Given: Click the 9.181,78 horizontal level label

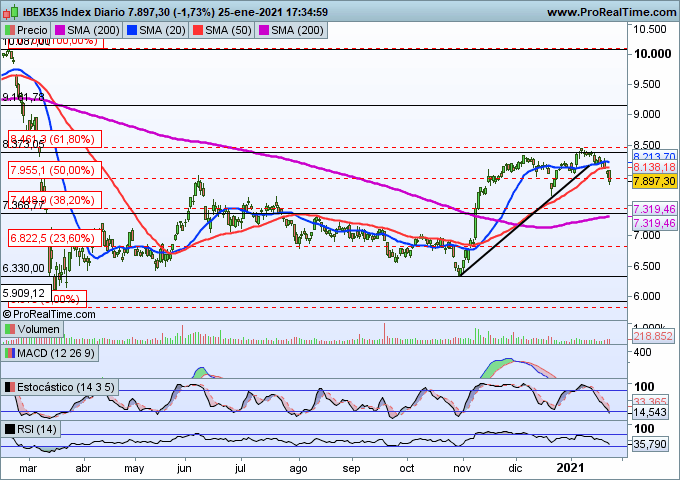Looking at the screenshot, I should pos(23,97).
